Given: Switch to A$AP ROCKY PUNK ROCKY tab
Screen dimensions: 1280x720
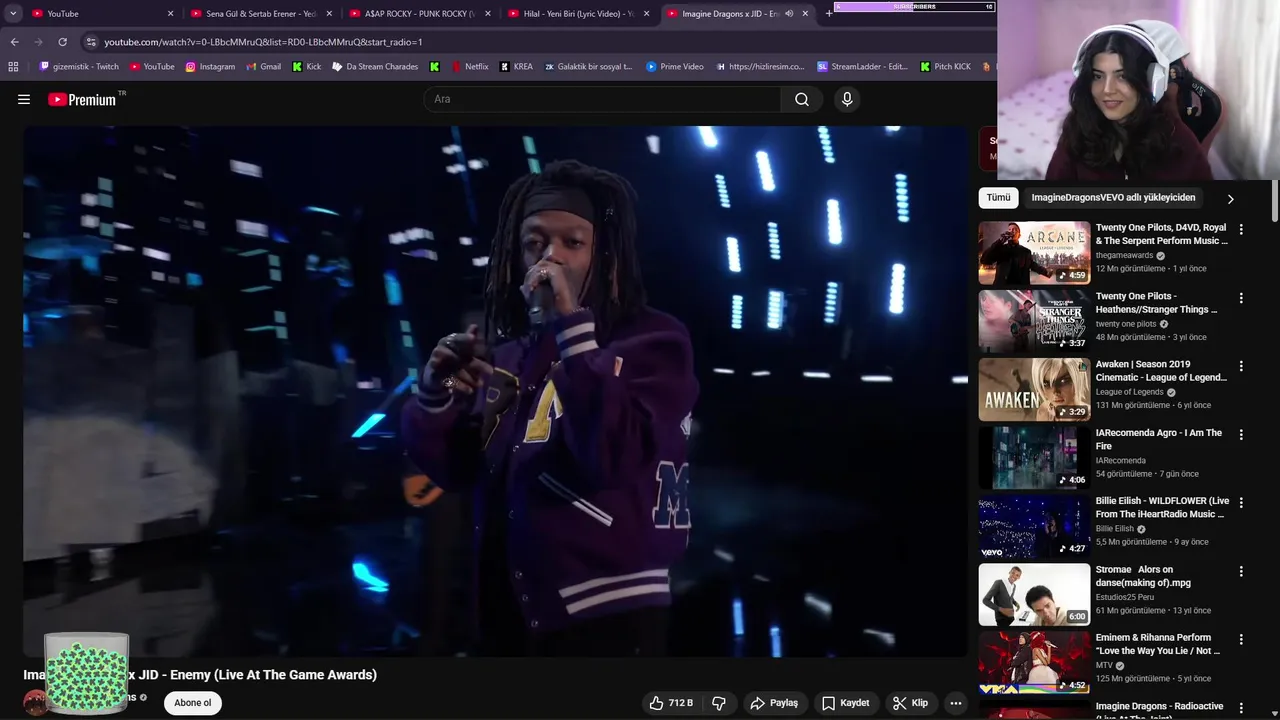Looking at the screenshot, I should point(420,13).
